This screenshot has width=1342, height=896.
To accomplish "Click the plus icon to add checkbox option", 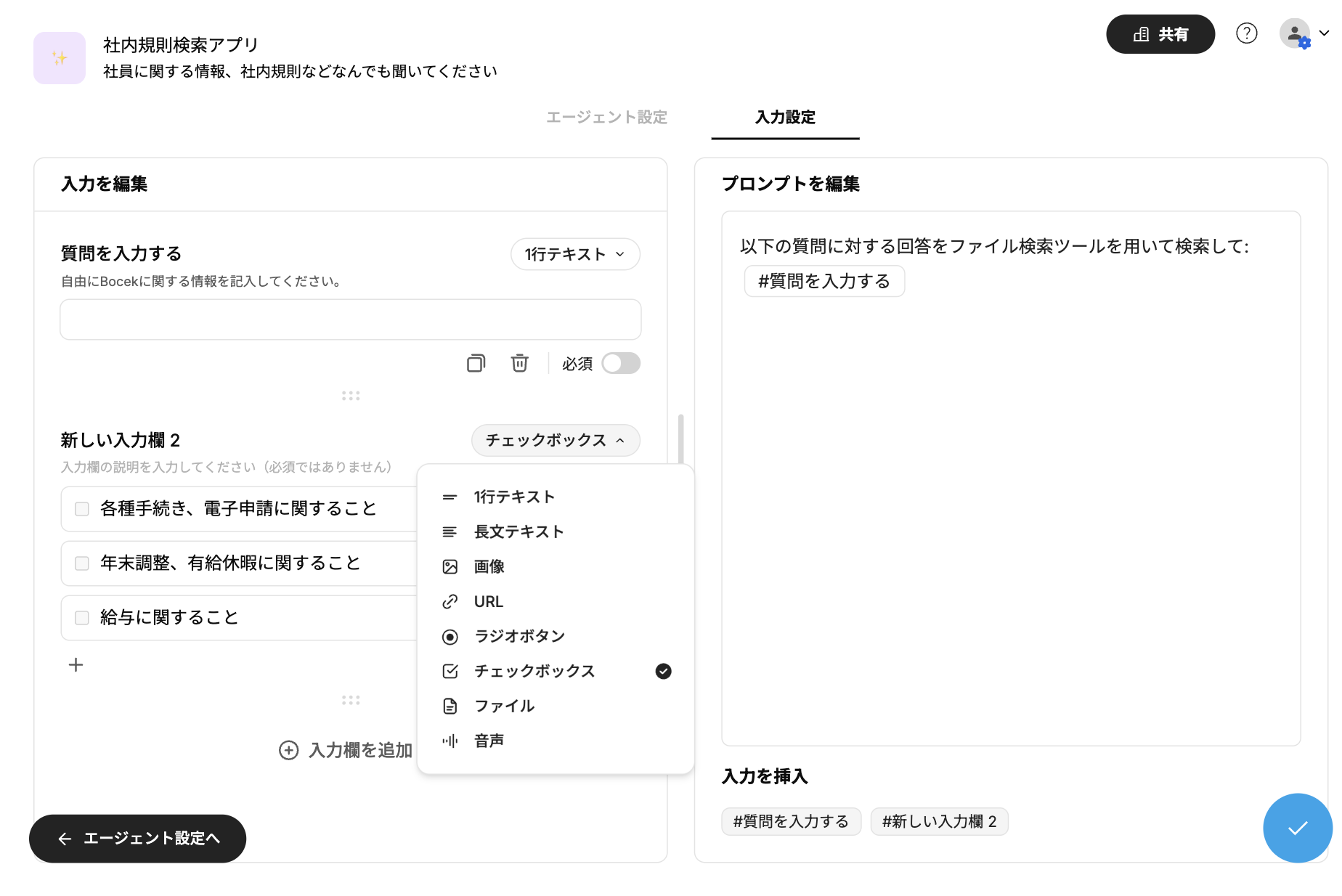I will click(x=76, y=665).
